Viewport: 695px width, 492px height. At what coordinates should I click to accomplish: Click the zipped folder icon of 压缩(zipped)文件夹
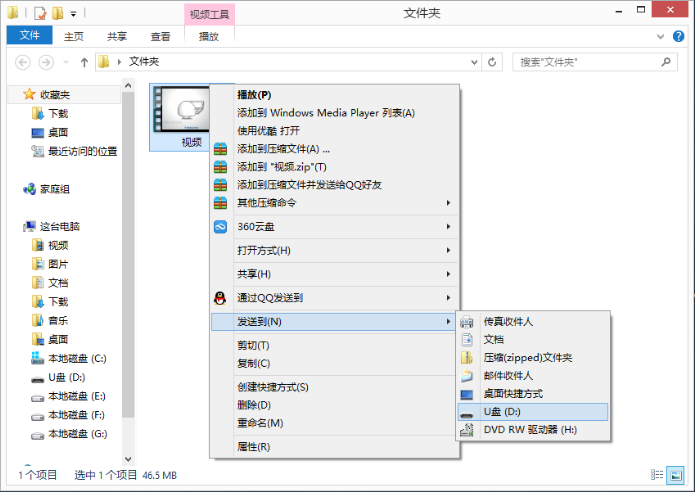click(467, 358)
